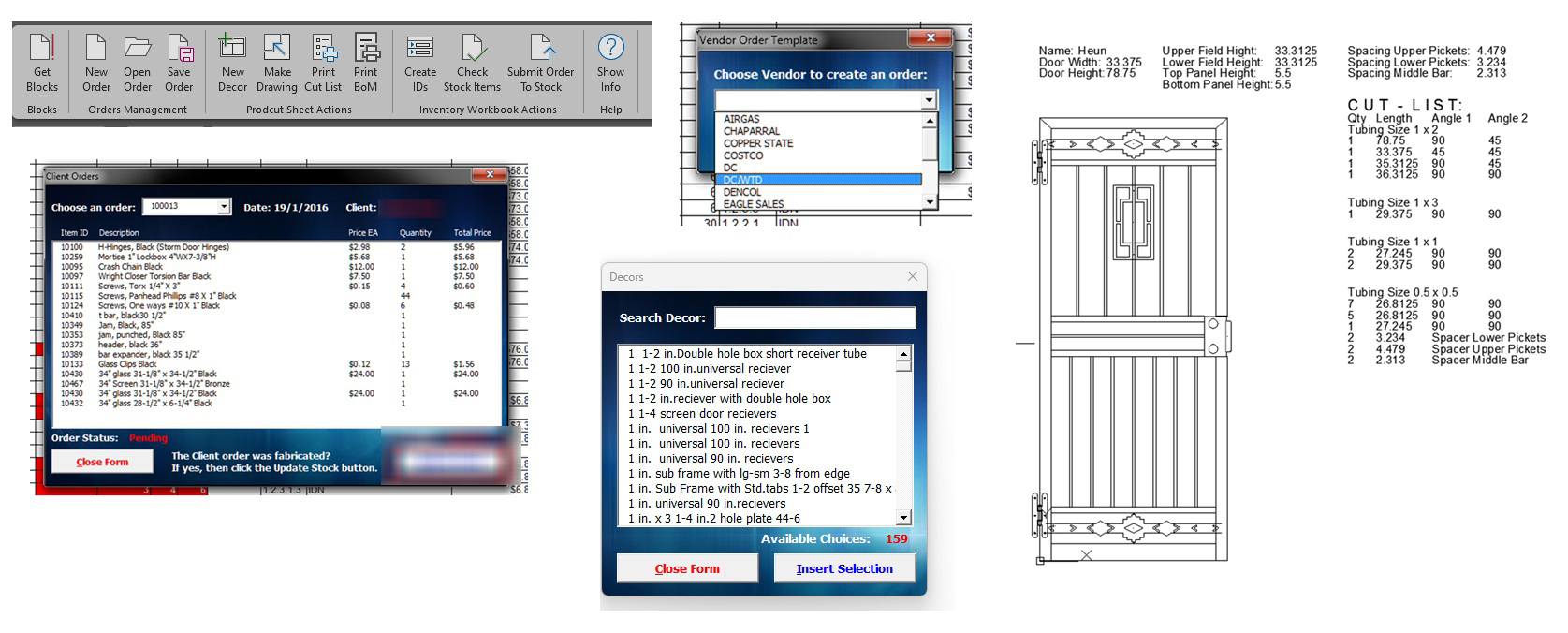
Task: Close the Vendor Order Template window
Action: (x=930, y=38)
